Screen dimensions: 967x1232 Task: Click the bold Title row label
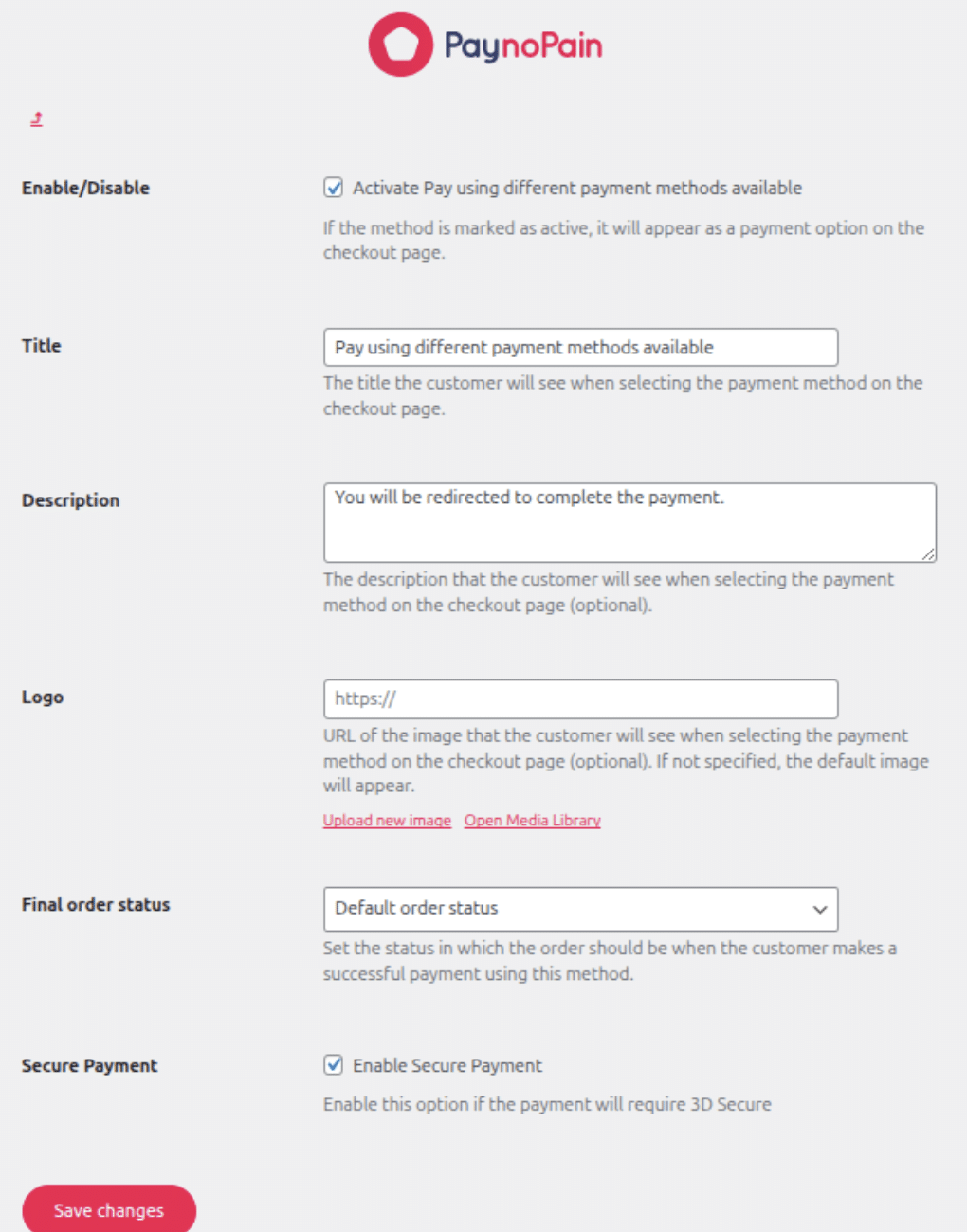click(42, 346)
